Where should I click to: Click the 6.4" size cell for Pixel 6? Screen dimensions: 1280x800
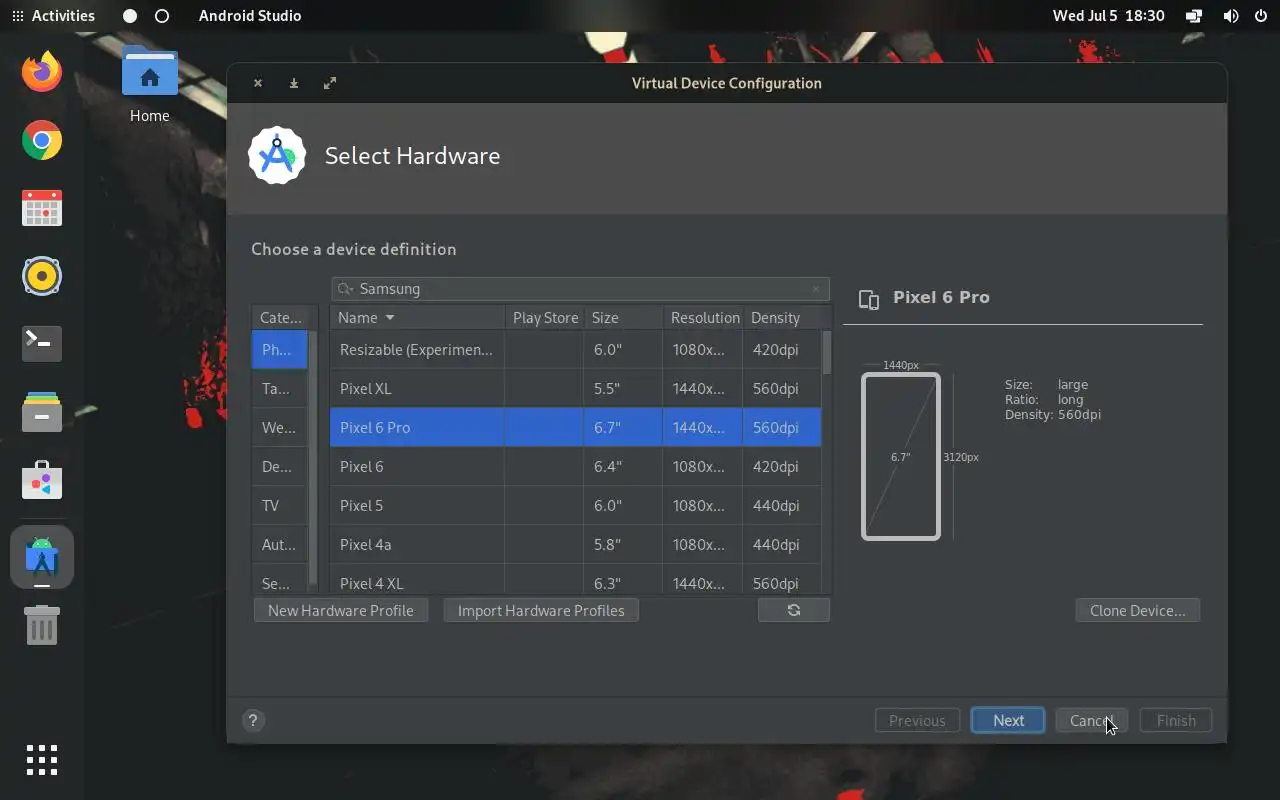623,466
